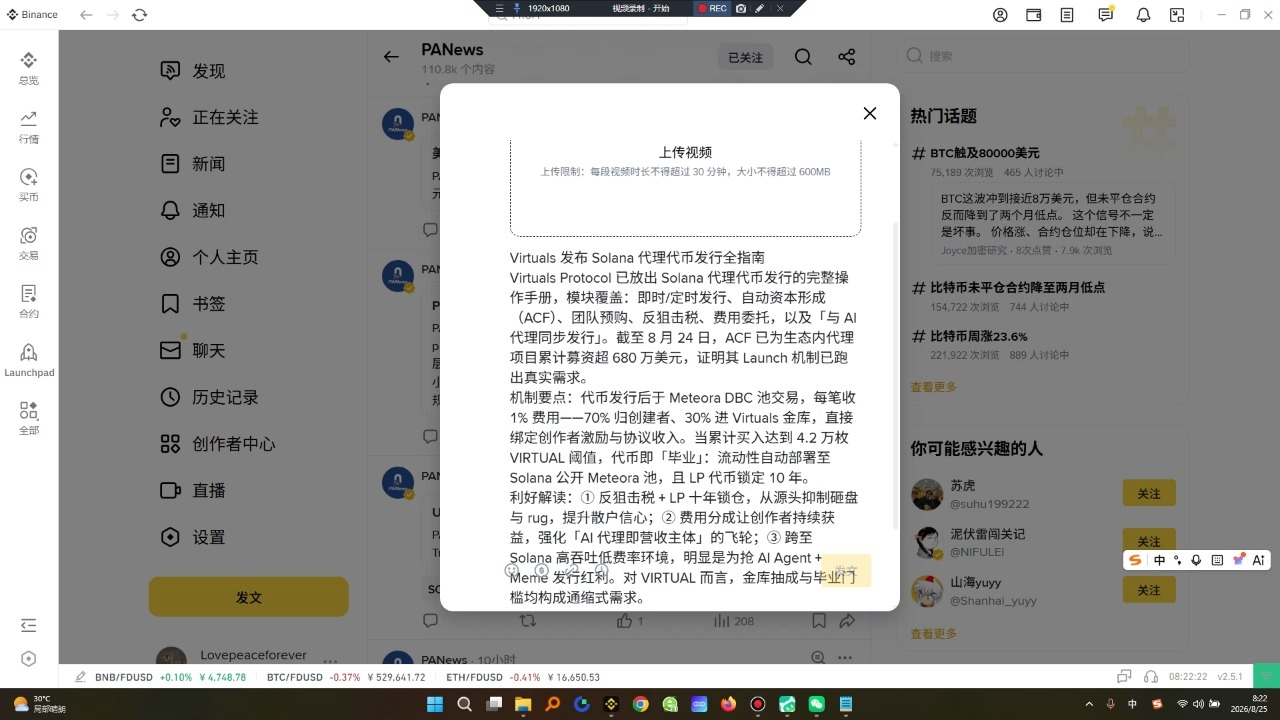The image size is (1280, 720).
Task: Open 聊天 chat menu item
Action: click(193, 350)
